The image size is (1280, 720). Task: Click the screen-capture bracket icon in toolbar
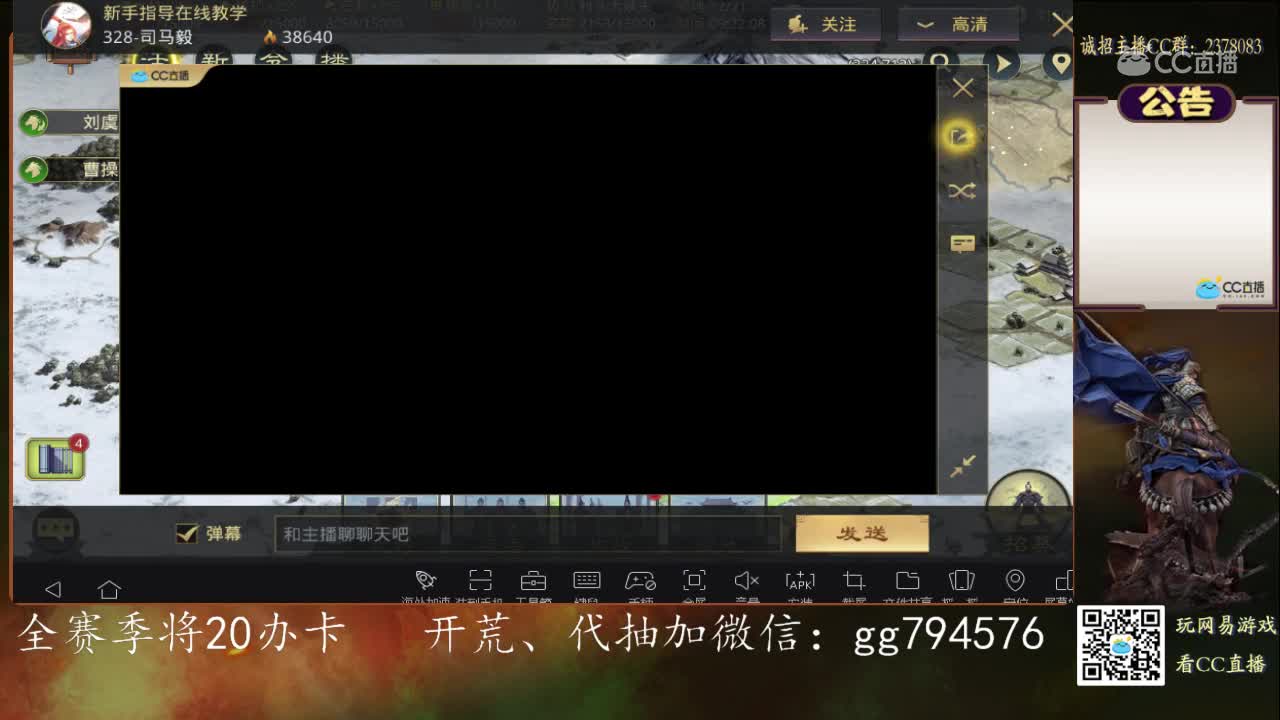tap(480, 581)
